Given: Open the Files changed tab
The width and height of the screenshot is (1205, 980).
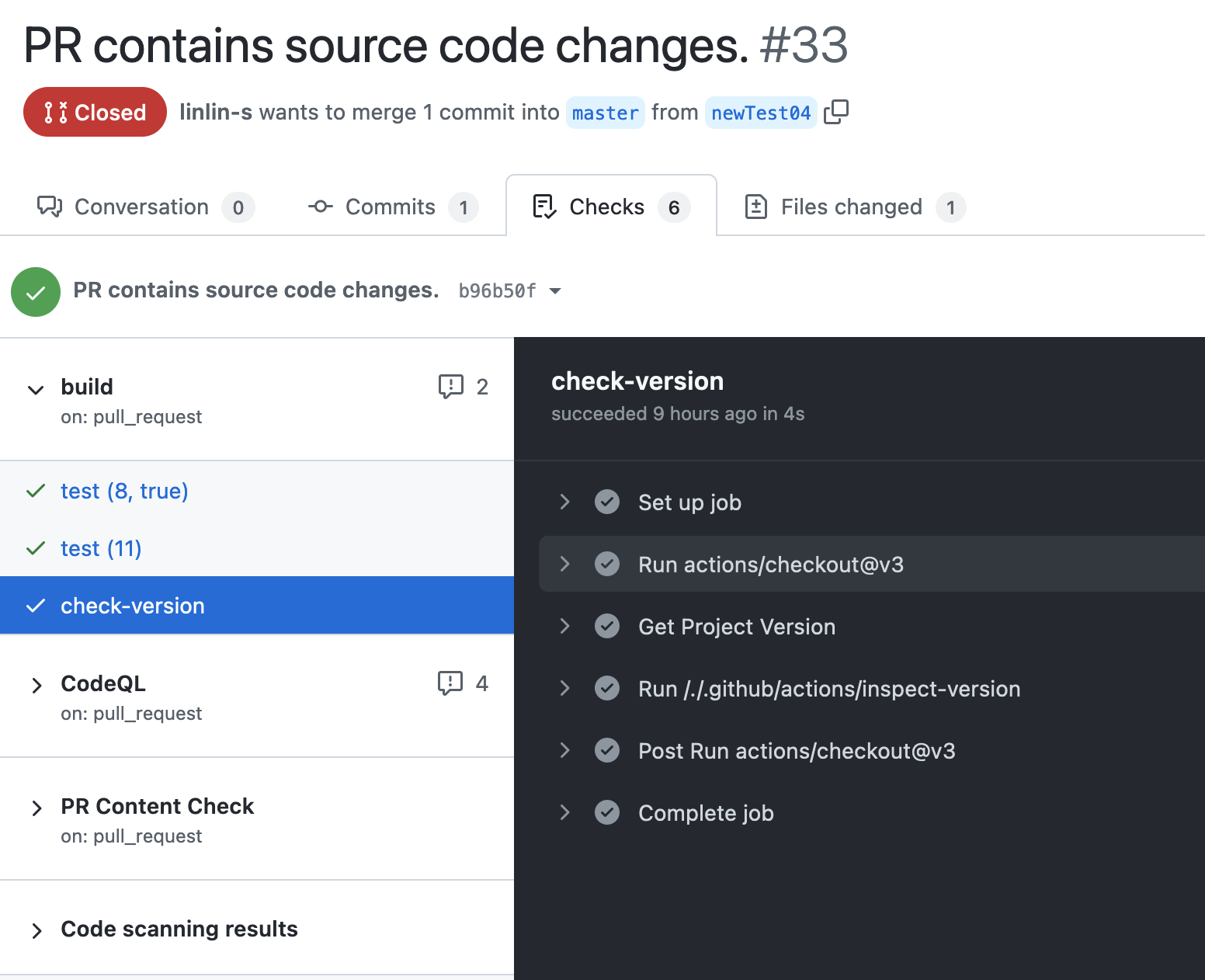Looking at the screenshot, I should 851,207.
